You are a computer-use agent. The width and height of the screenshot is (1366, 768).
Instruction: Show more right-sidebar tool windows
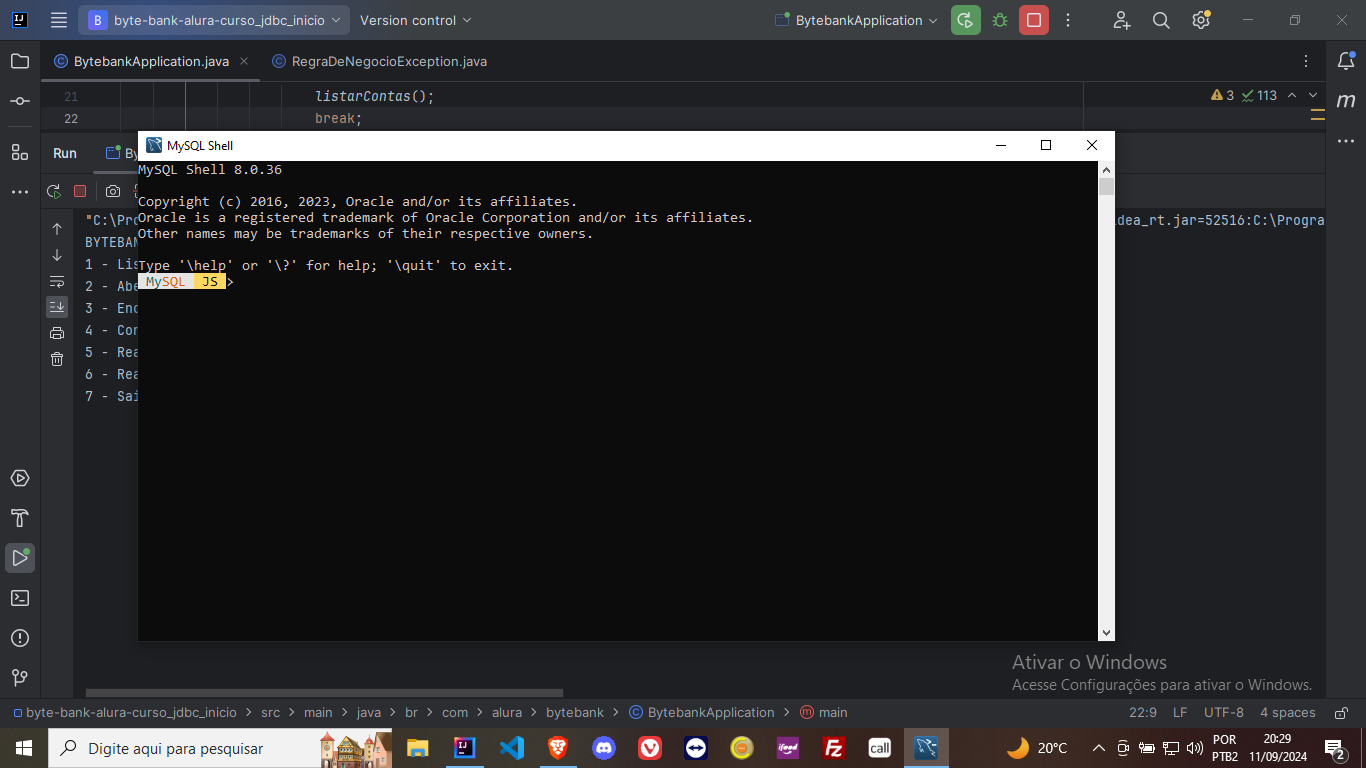click(x=1346, y=141)
